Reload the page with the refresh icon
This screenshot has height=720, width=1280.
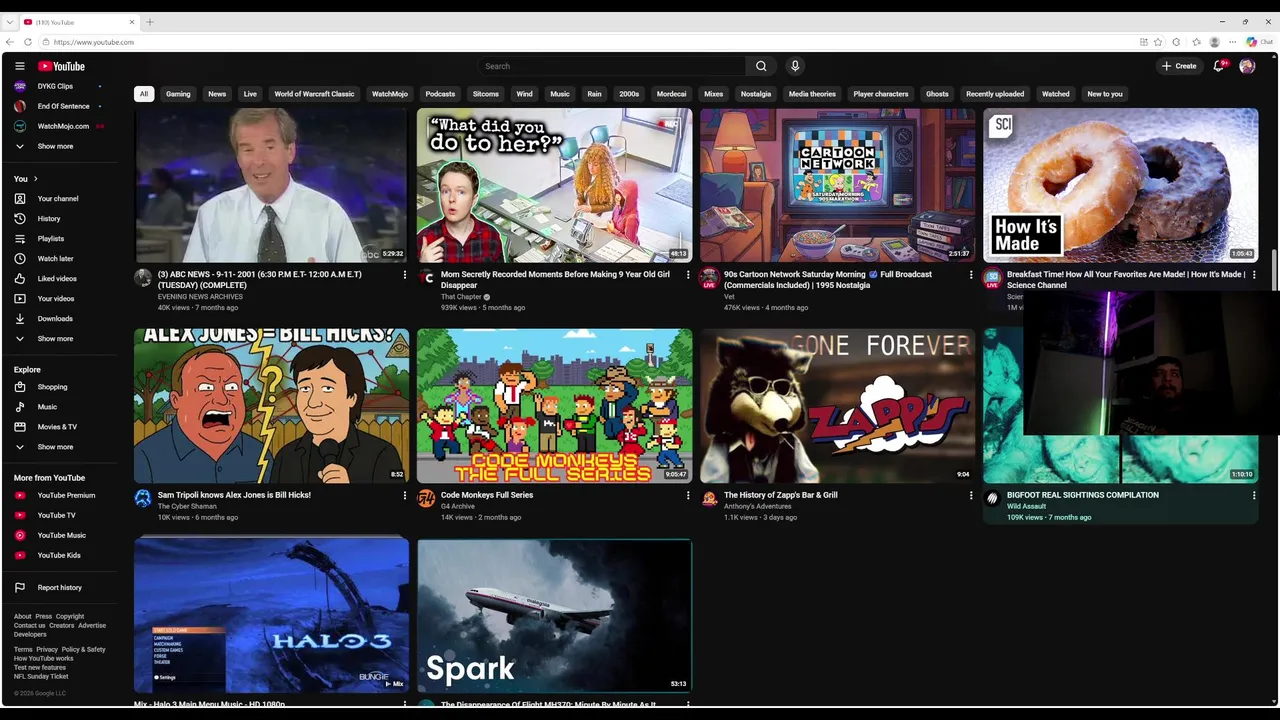pos(28,42)
